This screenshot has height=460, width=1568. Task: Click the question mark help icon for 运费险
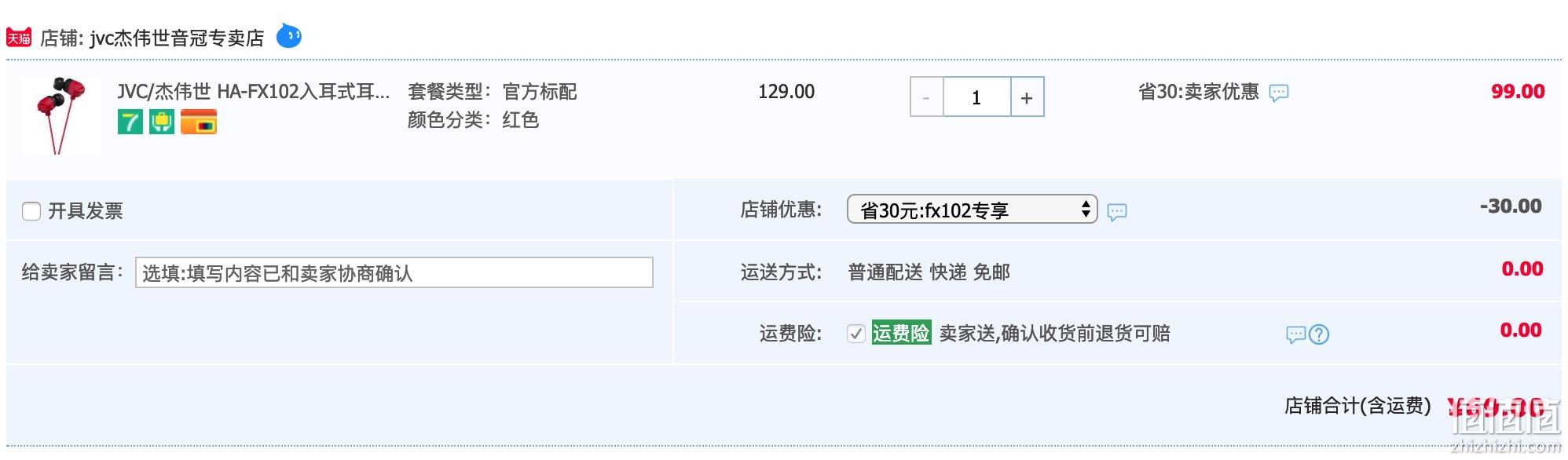pyautogui.click(x=1319, y=335)
